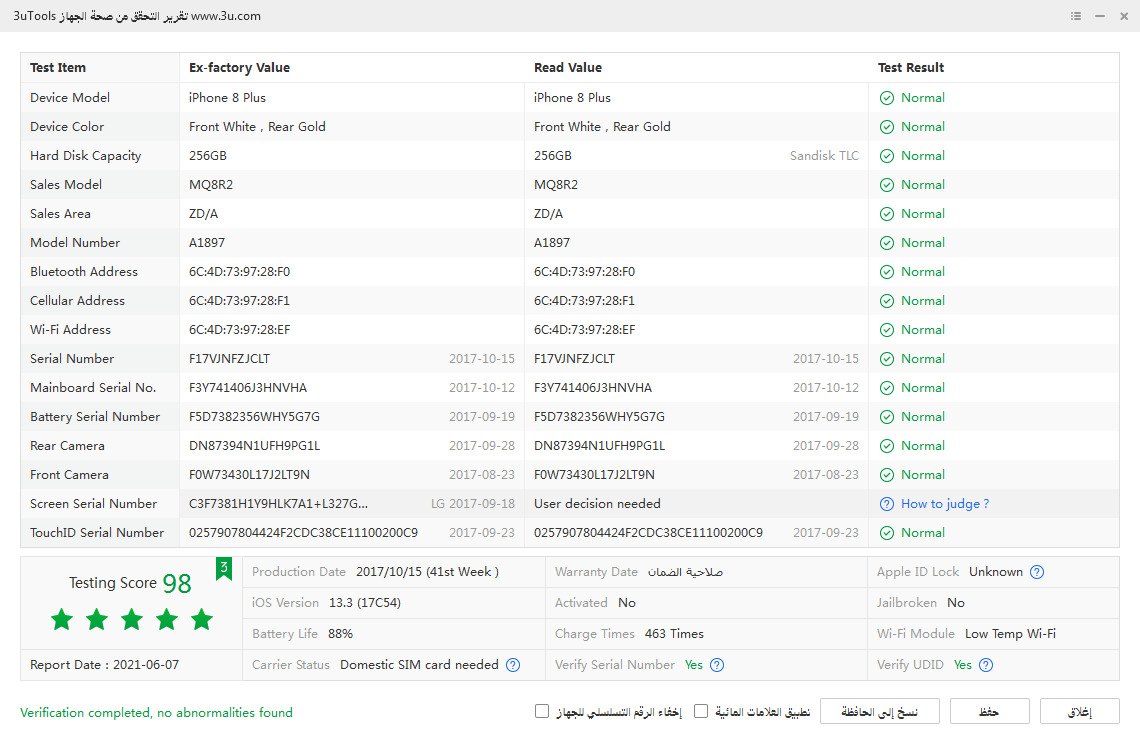This screenshot has height=749, width=1140.
Task: Open the How to judge? link
Action: (x=944, y=504)
